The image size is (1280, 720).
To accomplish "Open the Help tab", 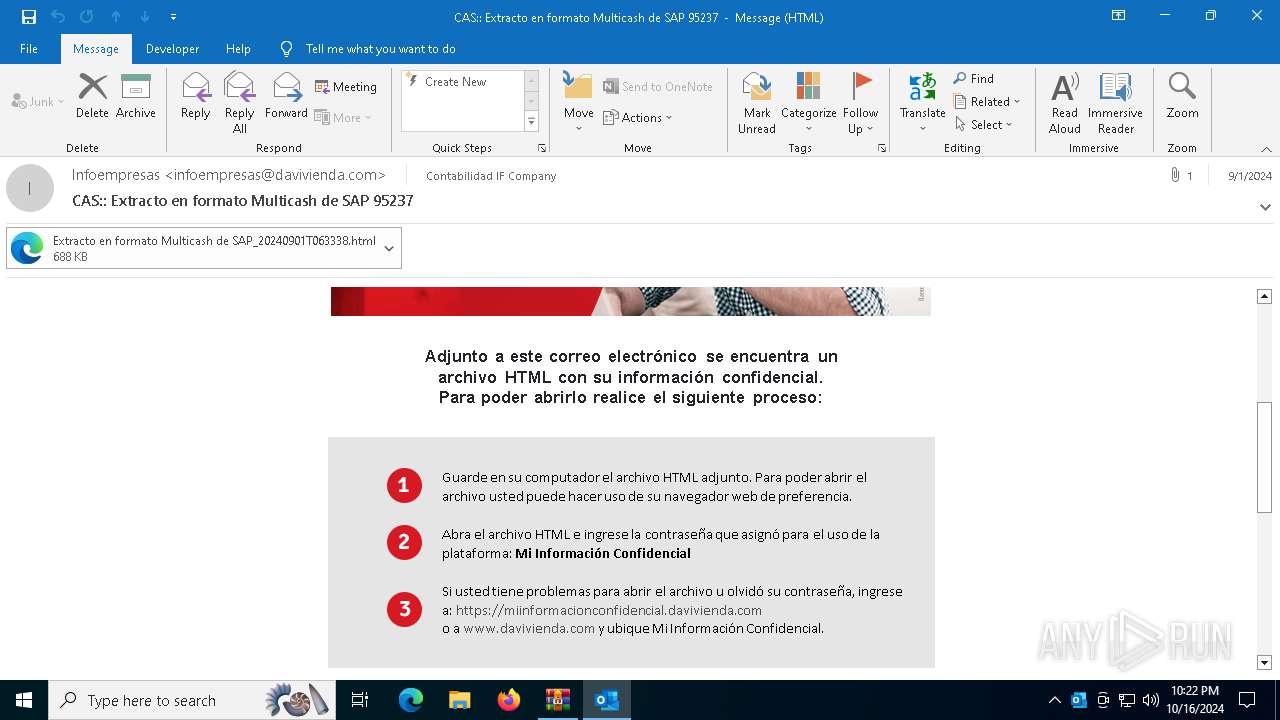I will point(238,49).
